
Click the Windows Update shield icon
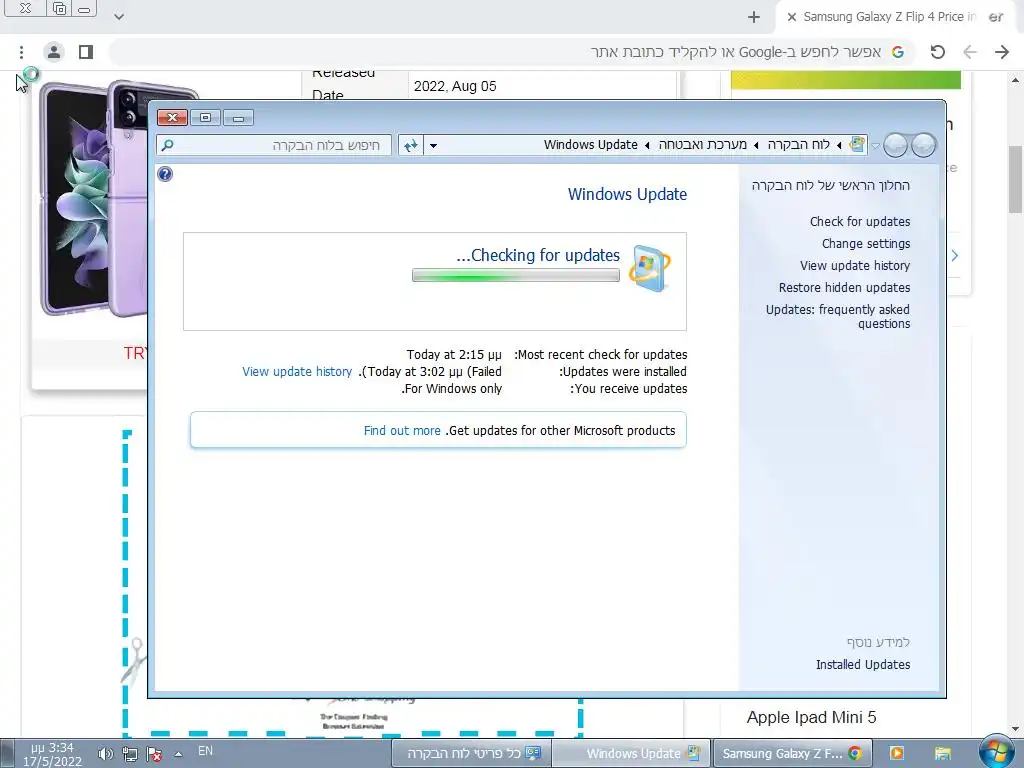[x=649, y=268]
